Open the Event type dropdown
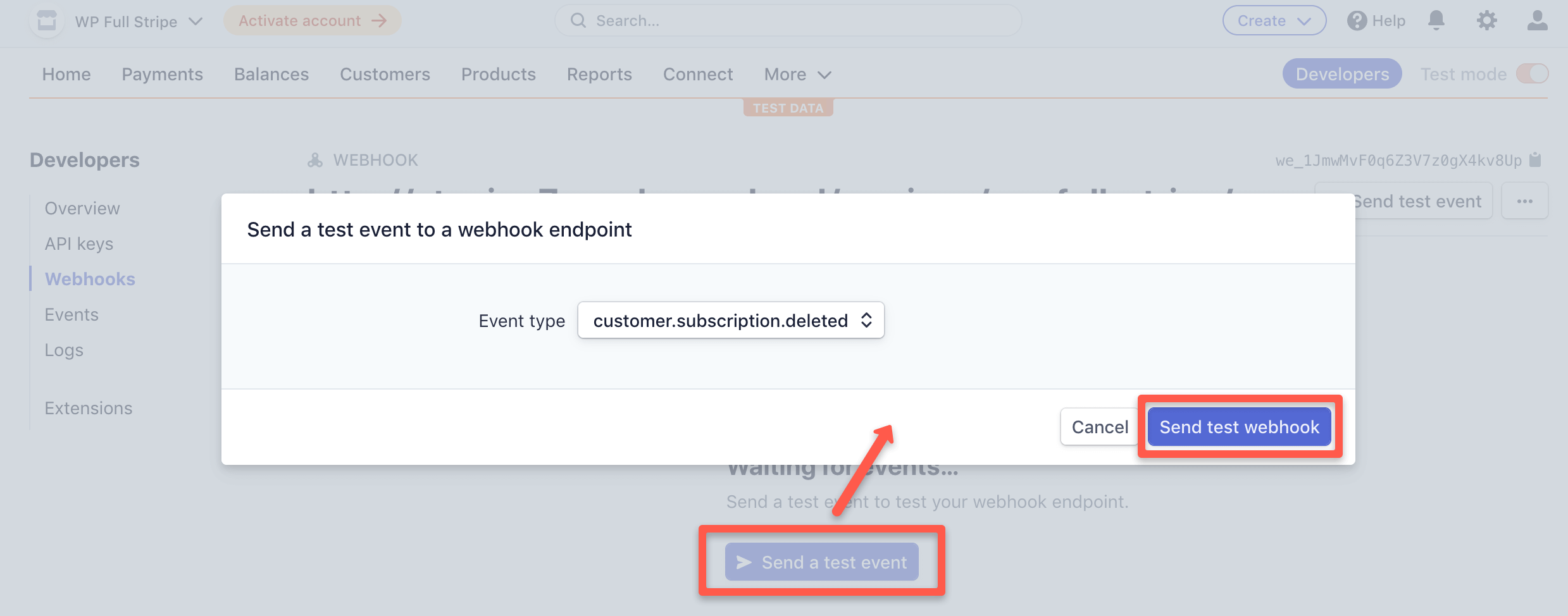1568x616 pixels. pyautogui.click(x=730, y=321)
